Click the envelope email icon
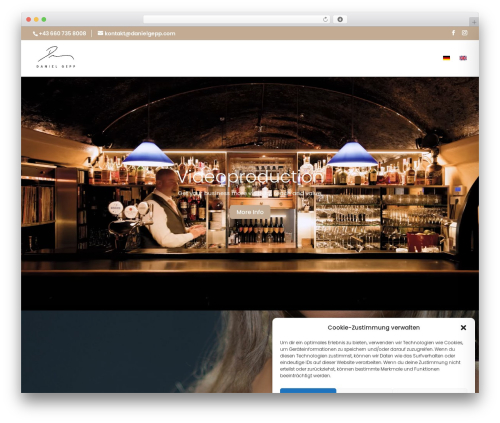 tap(100, 33)
